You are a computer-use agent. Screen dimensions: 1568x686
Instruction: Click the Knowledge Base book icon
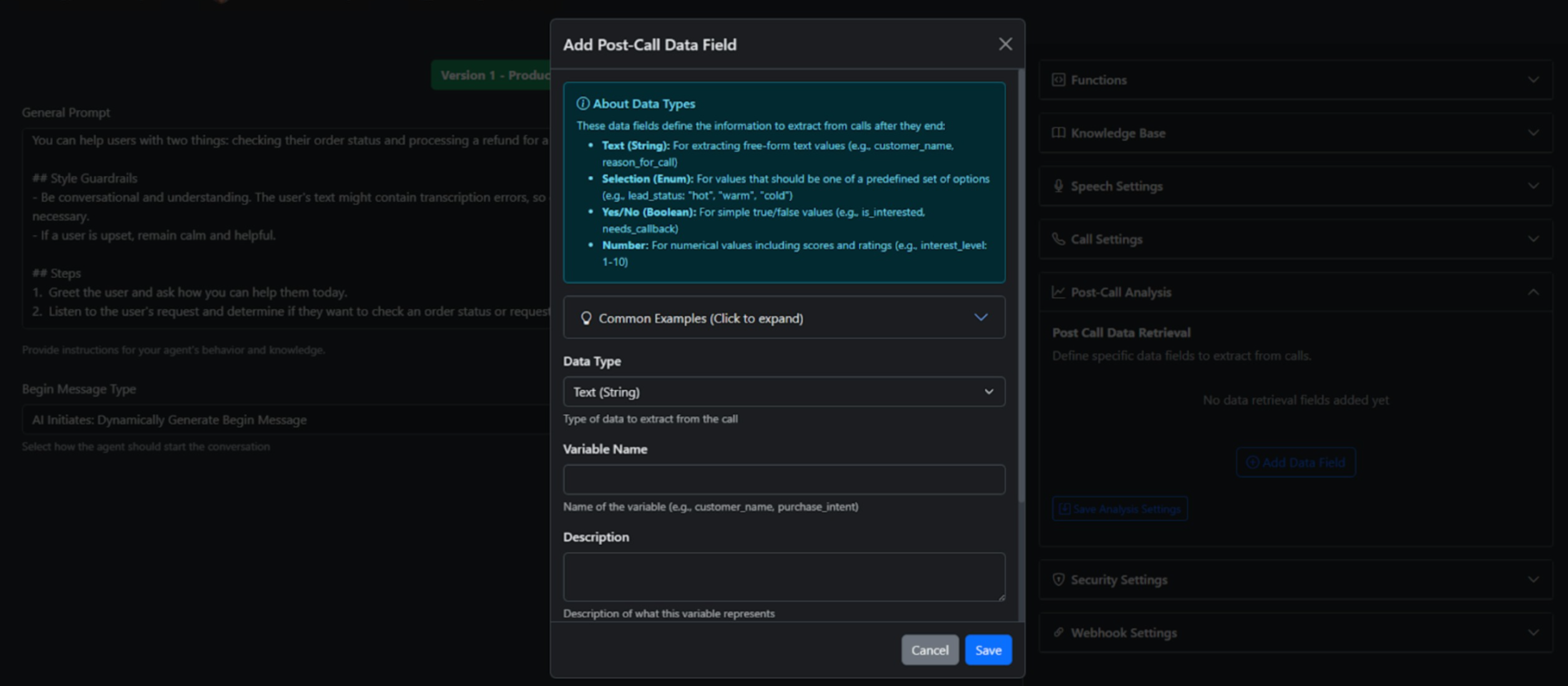[x=1057, y=133]
